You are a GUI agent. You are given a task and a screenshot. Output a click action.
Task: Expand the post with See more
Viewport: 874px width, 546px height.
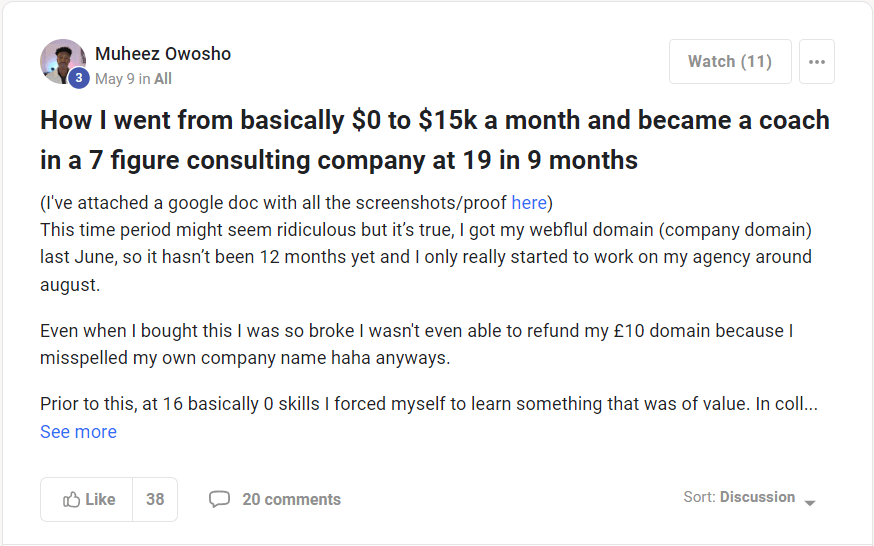click(78, 432)
